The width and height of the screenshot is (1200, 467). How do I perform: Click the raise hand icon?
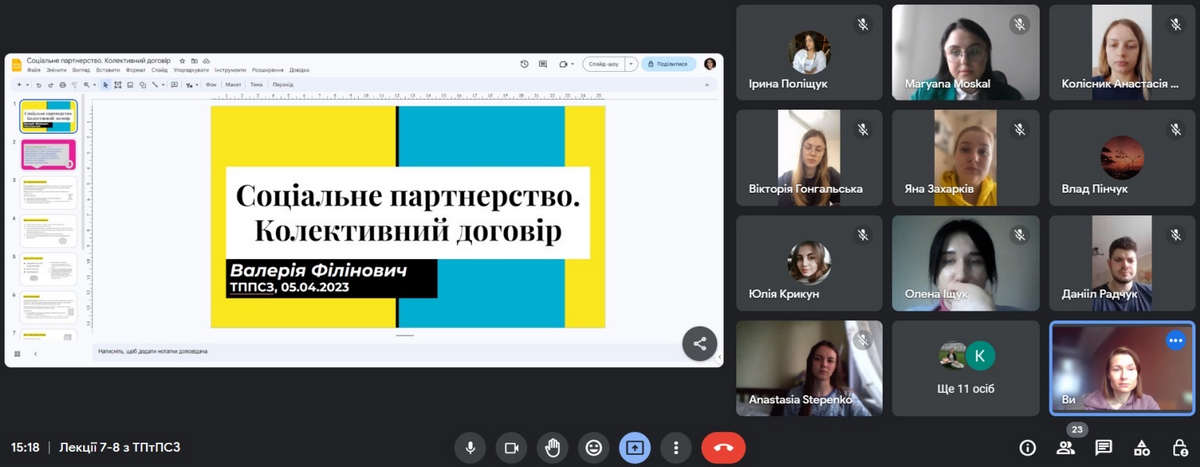(x=552, y=448)
